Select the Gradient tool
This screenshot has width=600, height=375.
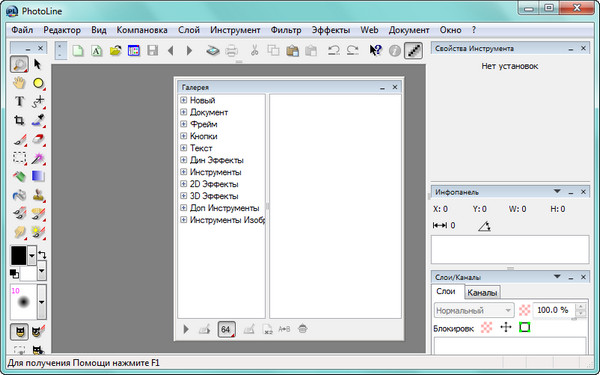[x=38, y=176]
